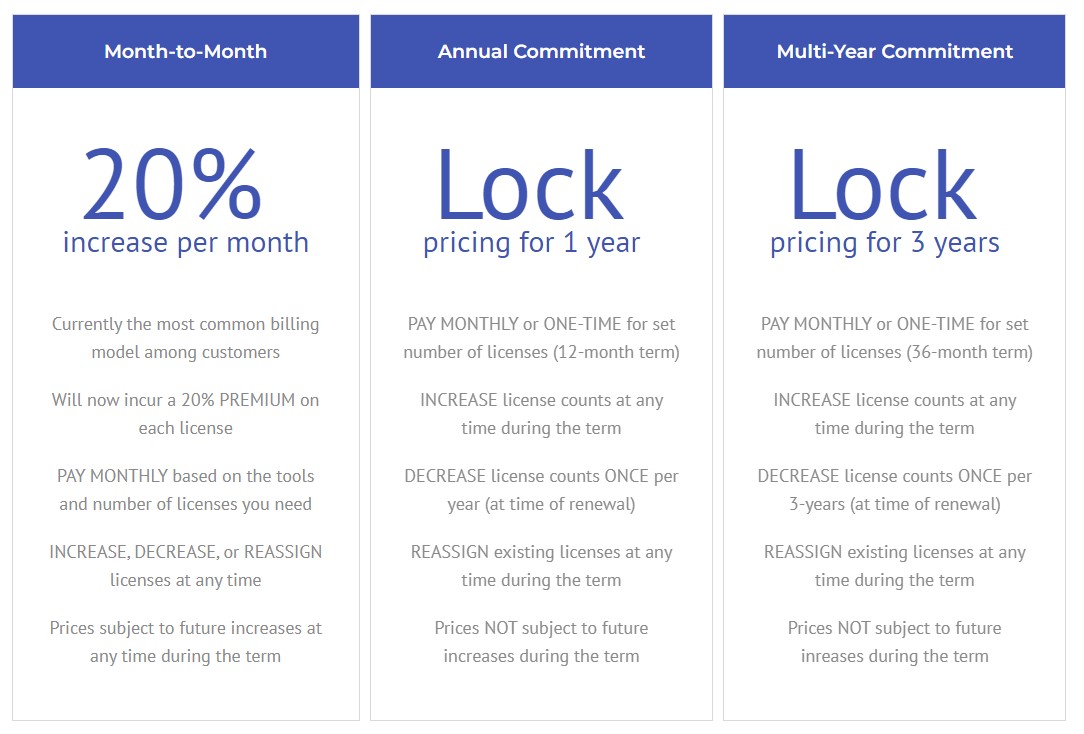Click the Lock heading above 'pricing for 3 years'
The width and height of the screenshot is (1084, 734).
click(884, 185)
